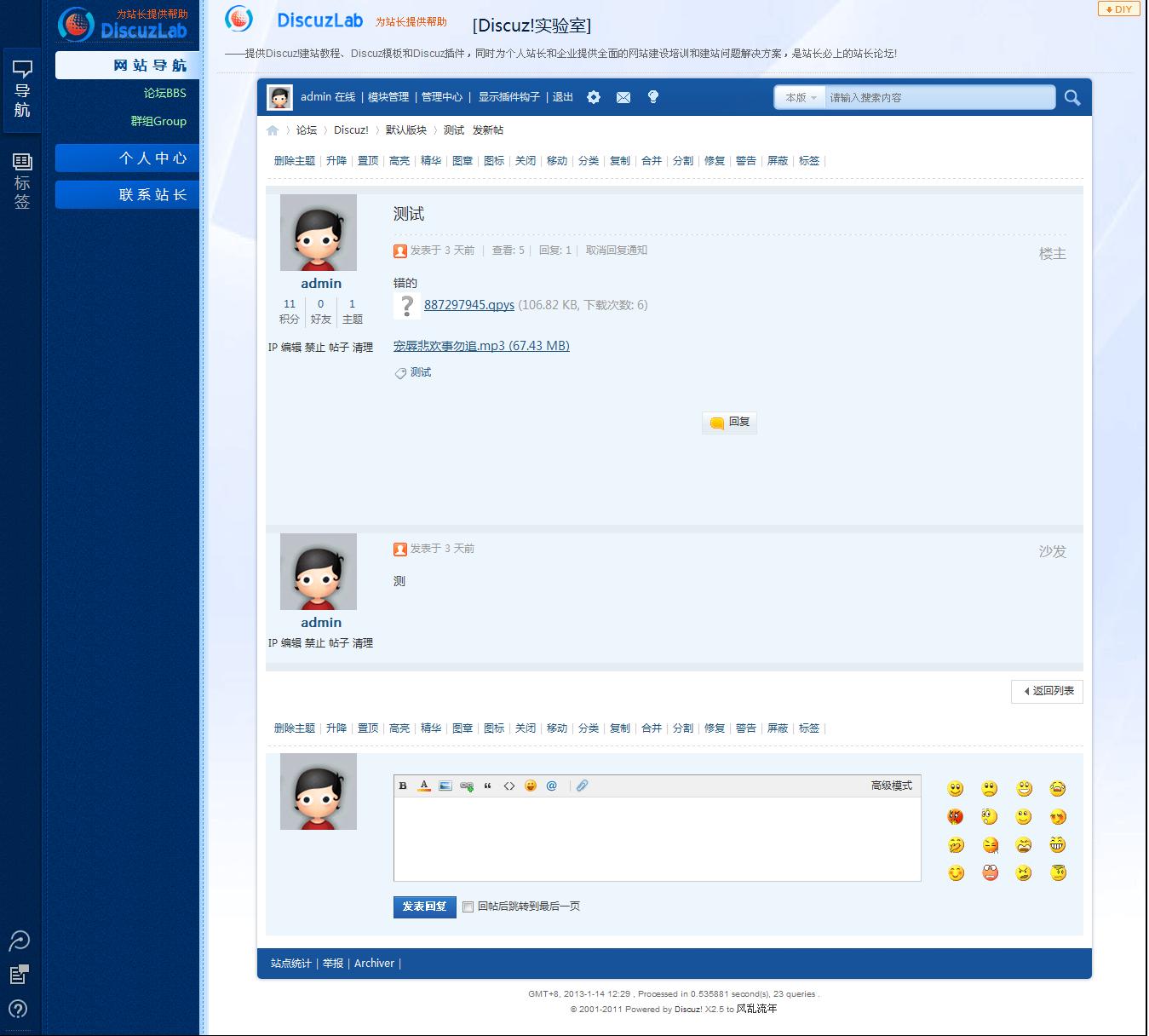Click the settings gear icon in header
Screen dimensions: 1149x1036
594,97
